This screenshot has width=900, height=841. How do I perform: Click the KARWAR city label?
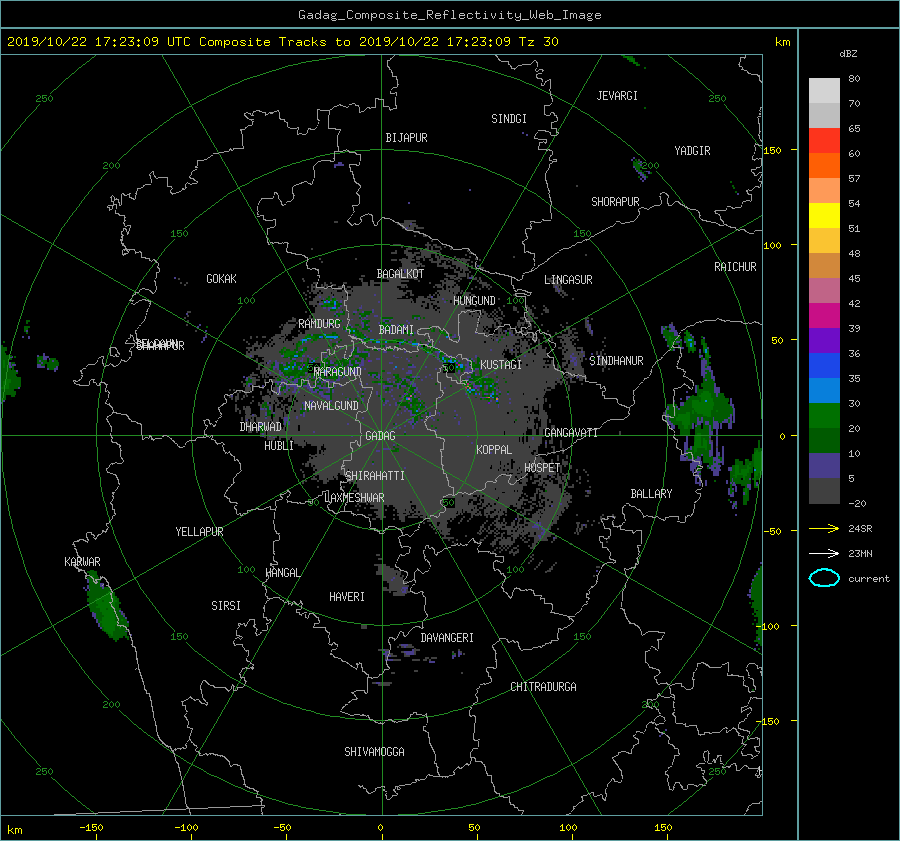coord(82,561)
